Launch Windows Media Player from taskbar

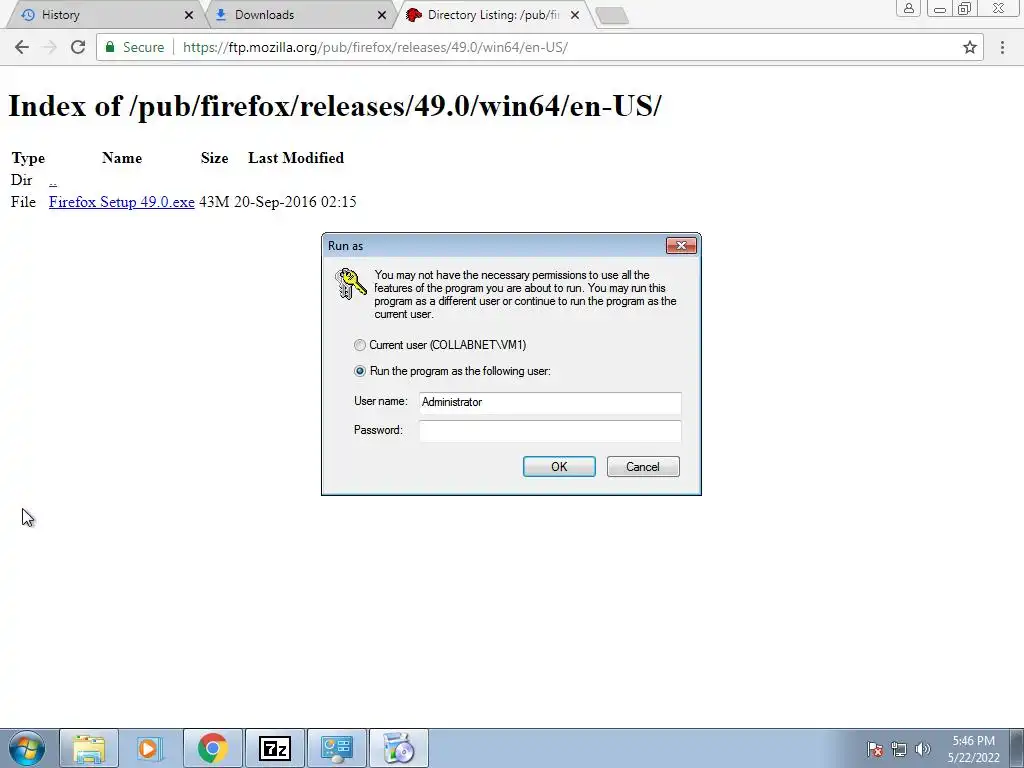point(149,748)
